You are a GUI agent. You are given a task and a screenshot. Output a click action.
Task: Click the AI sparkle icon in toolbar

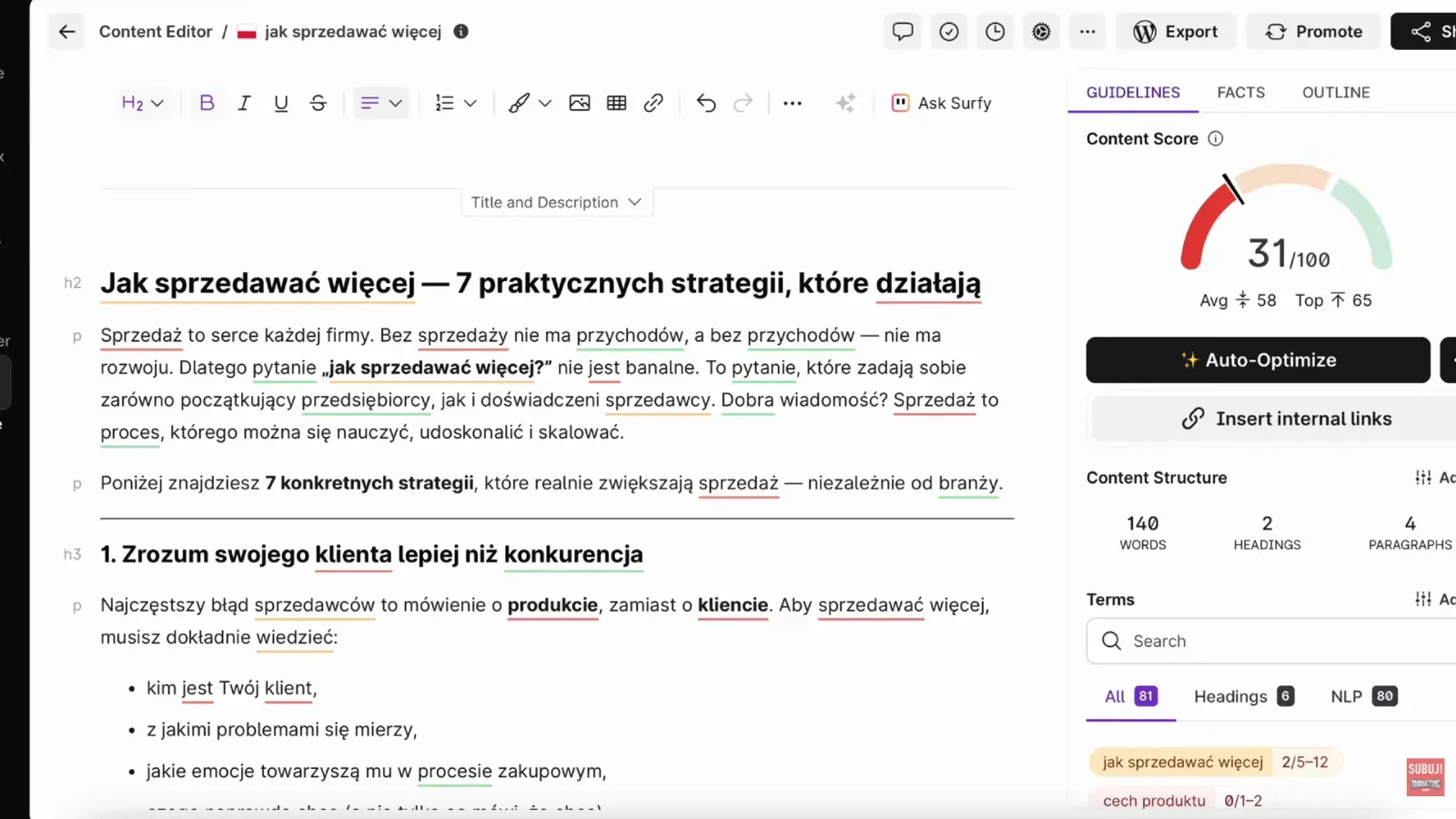[x=845, y=103]
